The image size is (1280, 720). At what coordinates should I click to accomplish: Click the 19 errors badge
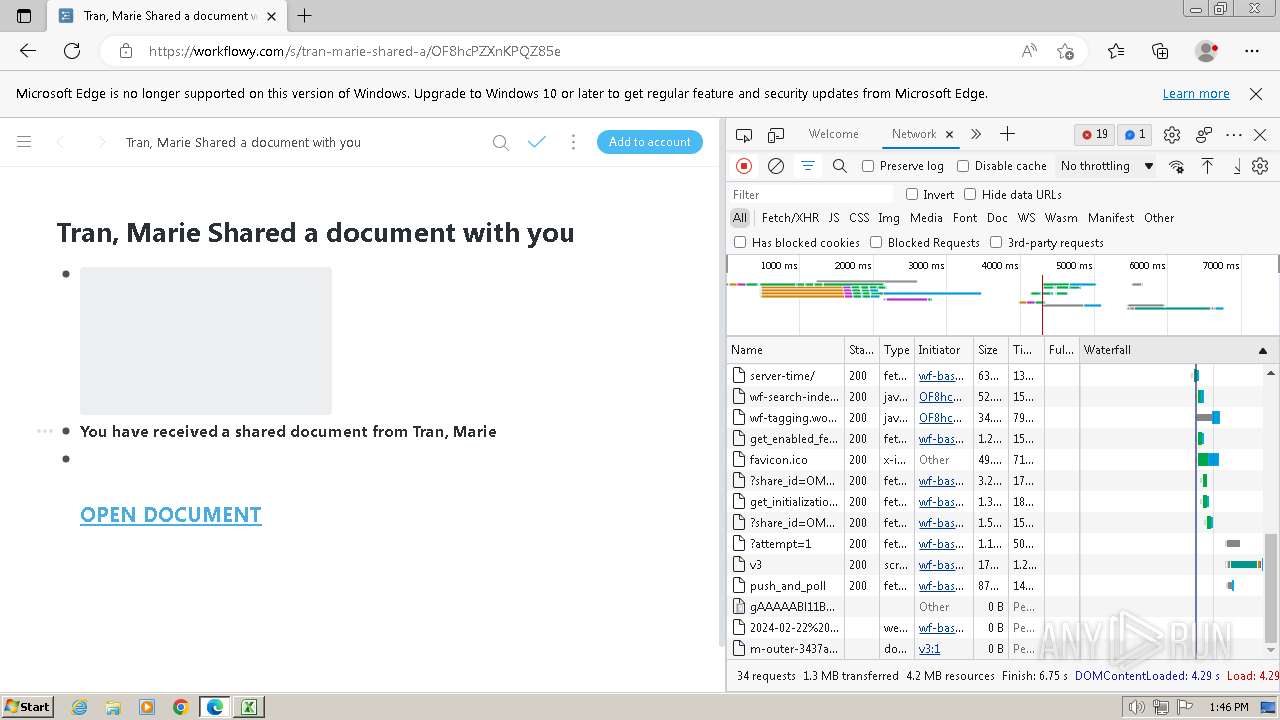point(1095,134)
